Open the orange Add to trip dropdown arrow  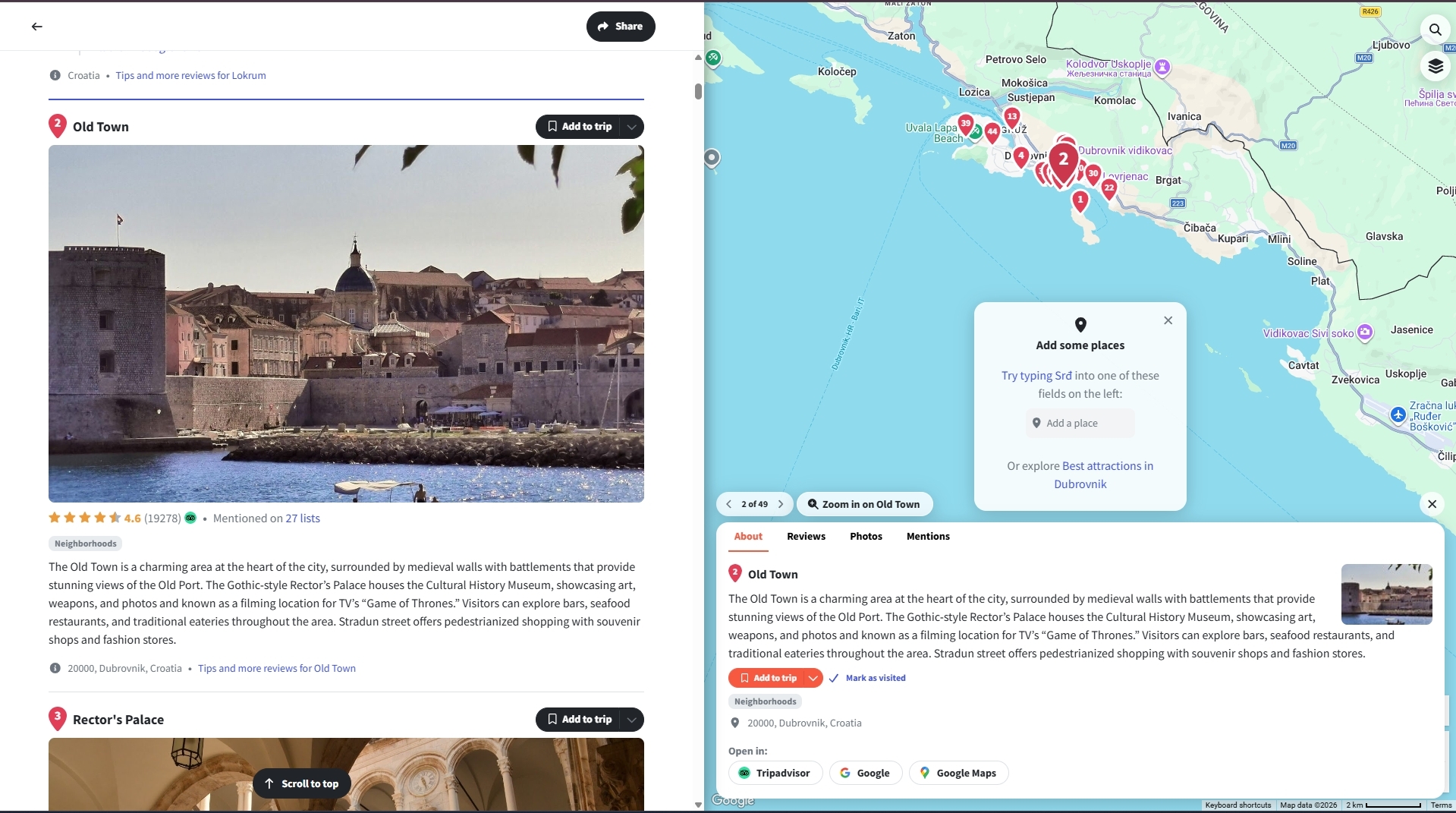(x=813, y=678)
